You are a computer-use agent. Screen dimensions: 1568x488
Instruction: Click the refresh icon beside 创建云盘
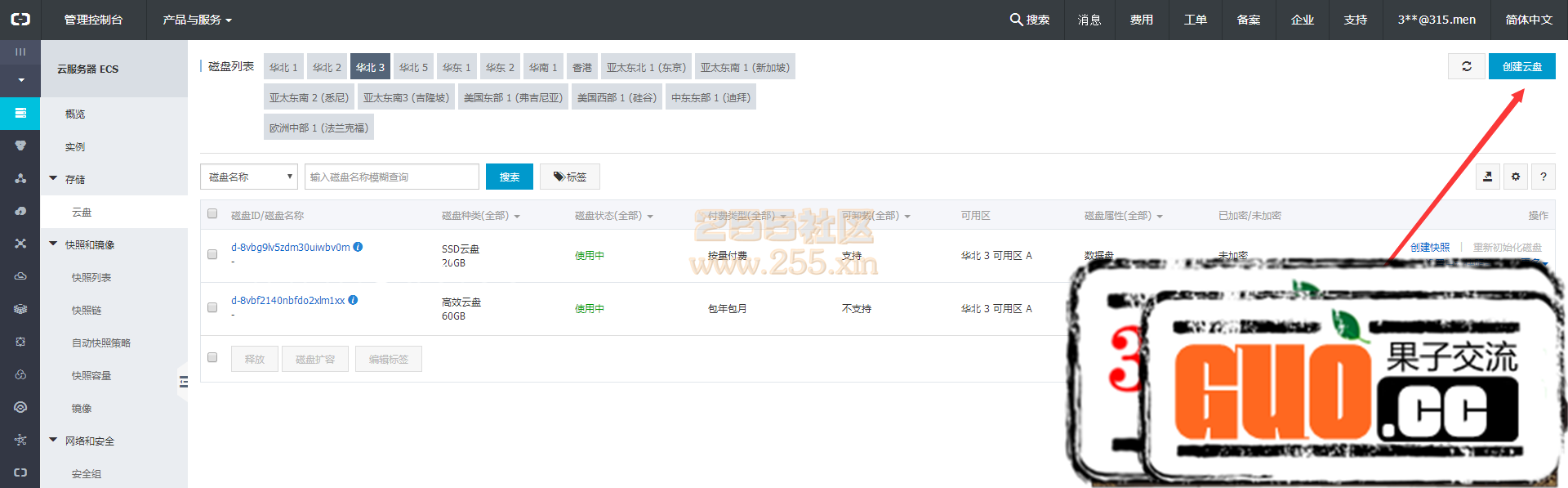1466,66
